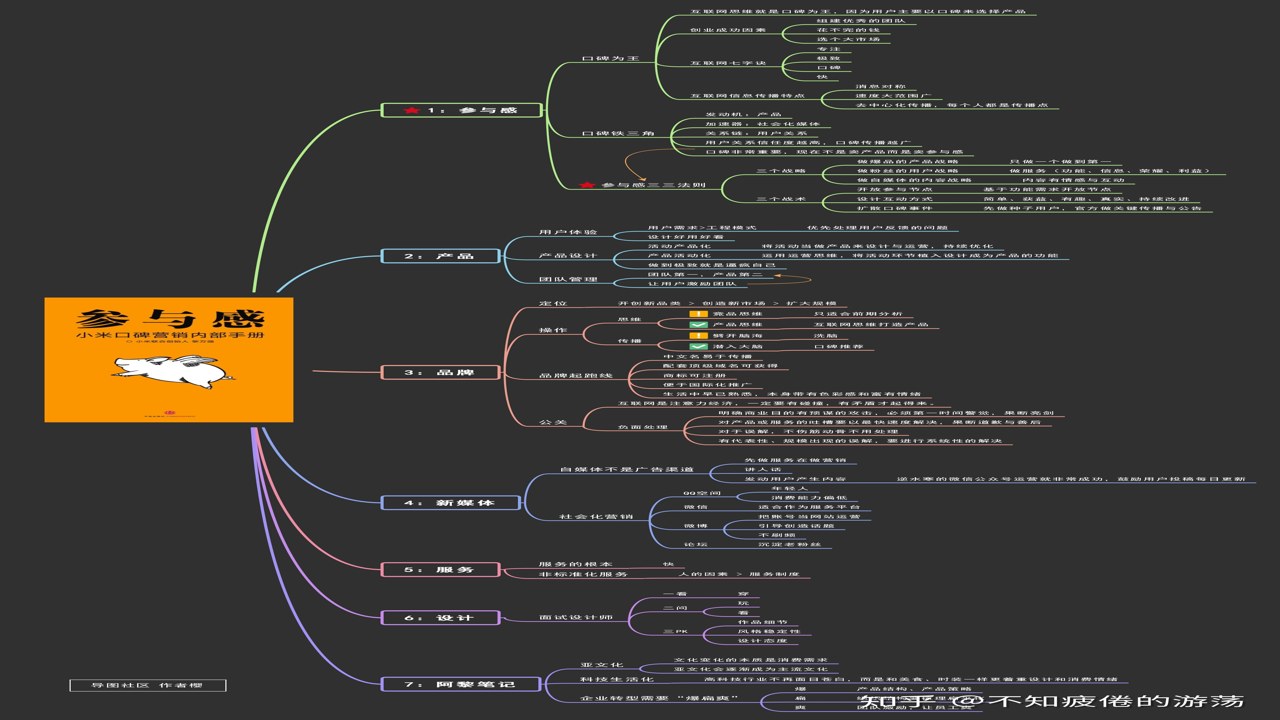Screen dimensions: 1280x720
Task: Click the leaf '团队第一，产品第二'
Action: (x=704, y=274)
